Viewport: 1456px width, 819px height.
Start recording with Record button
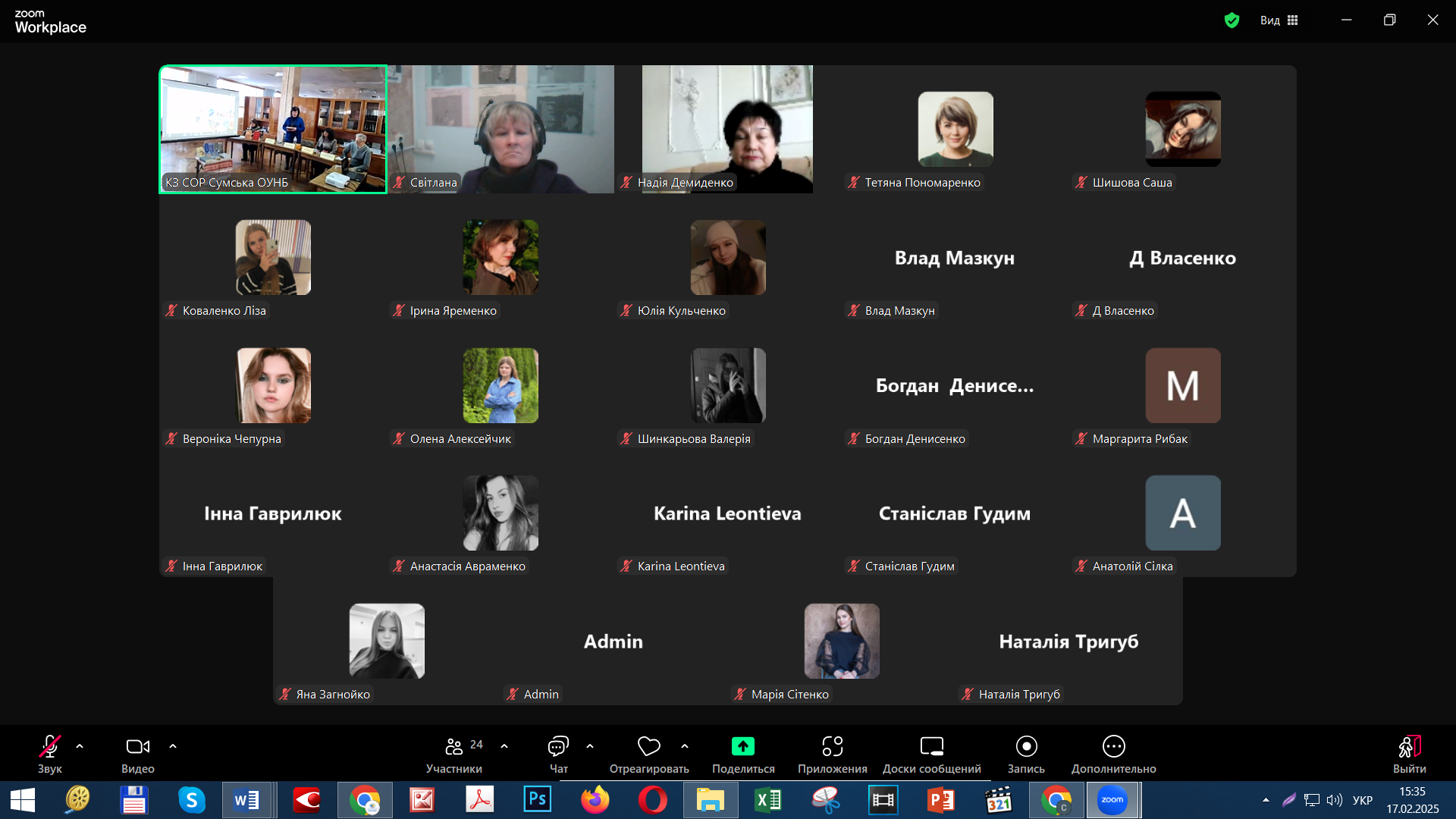click(x=1026, y=747)
